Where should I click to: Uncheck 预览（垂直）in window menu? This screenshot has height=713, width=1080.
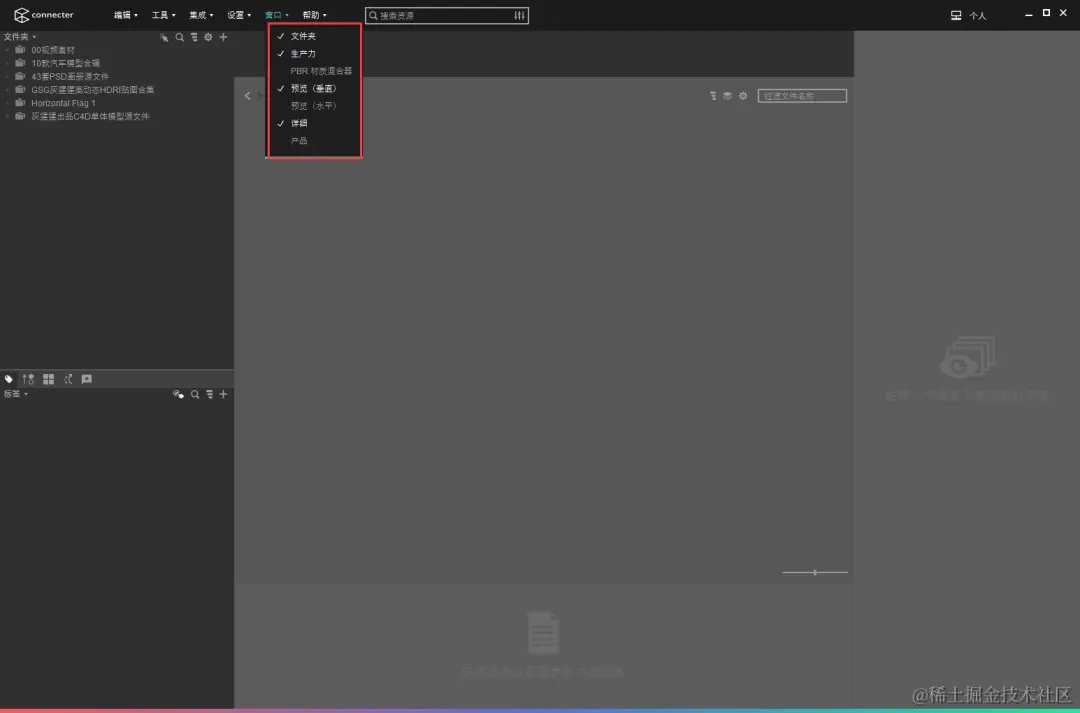[314, 88]
